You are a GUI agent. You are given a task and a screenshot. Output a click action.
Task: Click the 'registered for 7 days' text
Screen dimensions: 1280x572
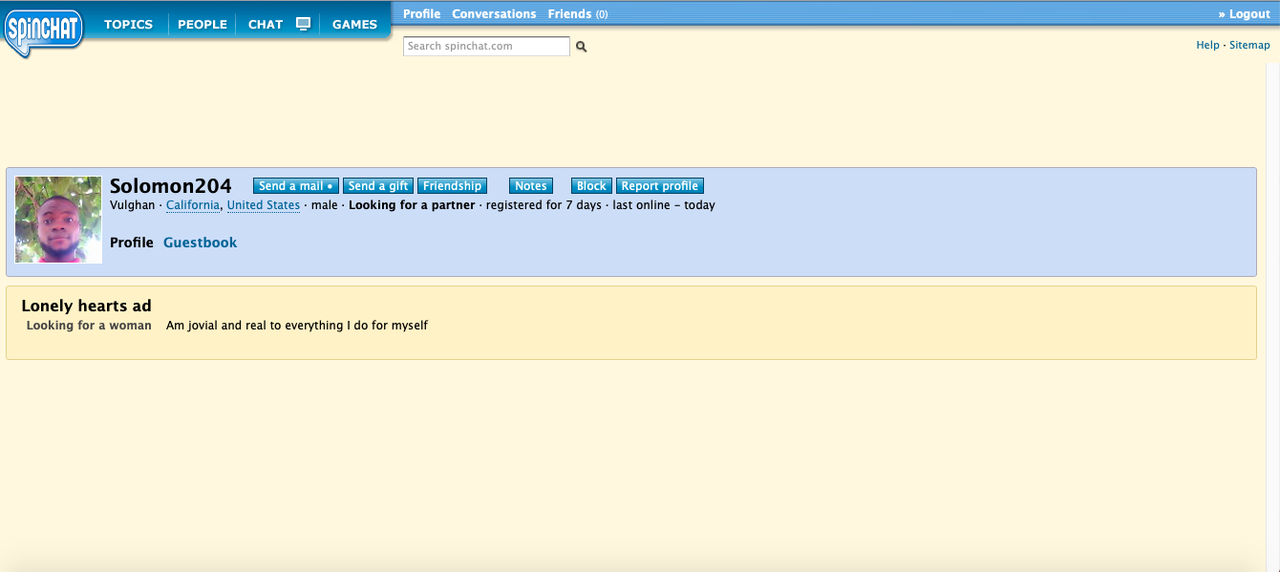(x=544, y=205)
